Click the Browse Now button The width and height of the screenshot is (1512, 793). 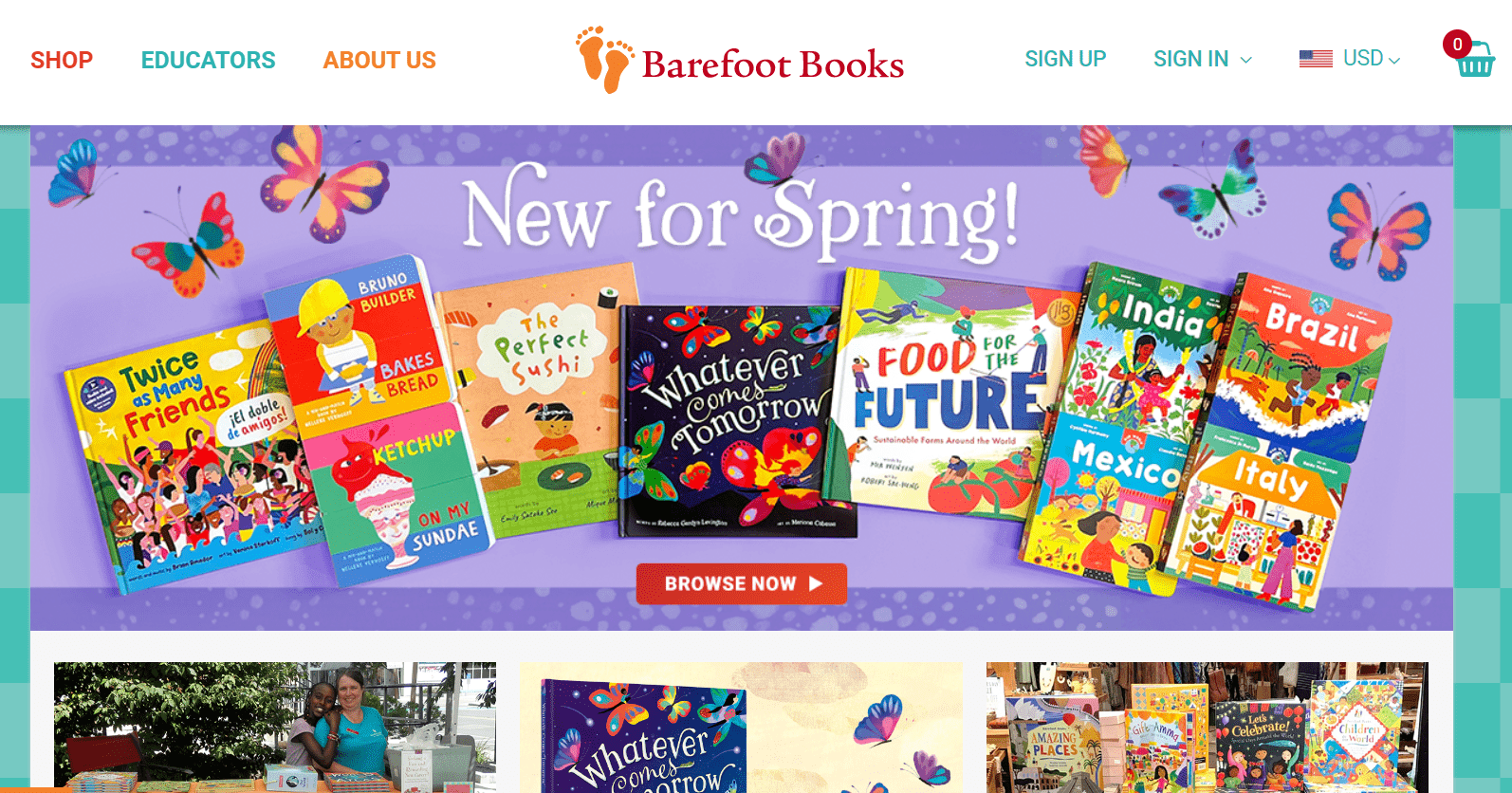click(742, 584)
